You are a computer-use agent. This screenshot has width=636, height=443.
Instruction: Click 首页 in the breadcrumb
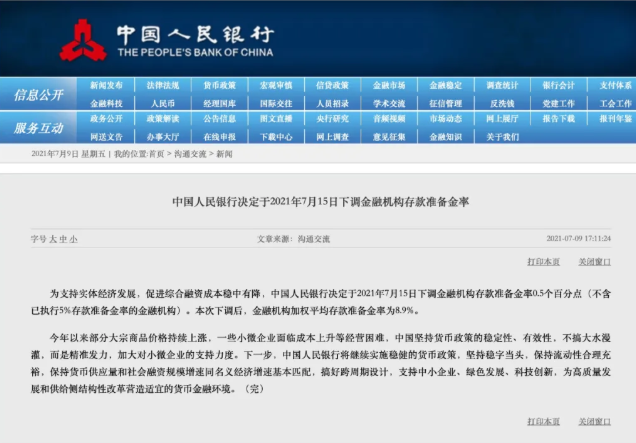(x=157, y=154)
